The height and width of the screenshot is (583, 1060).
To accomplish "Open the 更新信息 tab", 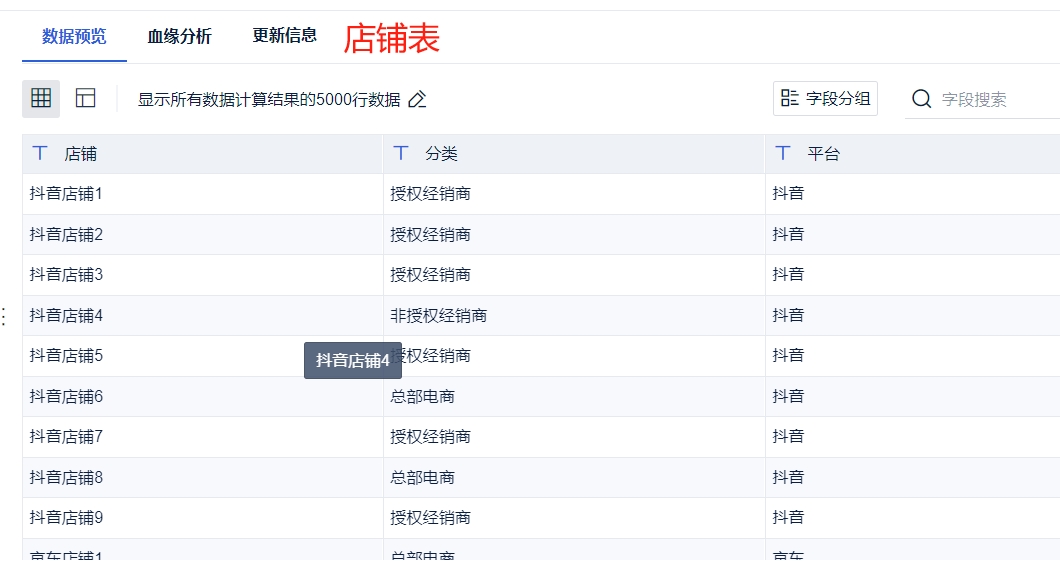I will (x=285, y=36).
